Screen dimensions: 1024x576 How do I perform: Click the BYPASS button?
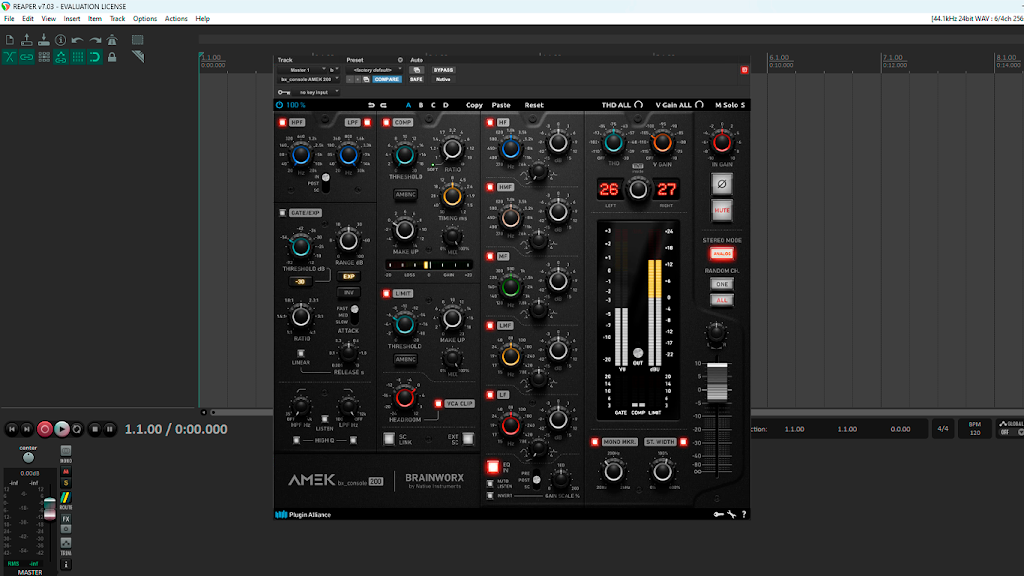point(443,70)
